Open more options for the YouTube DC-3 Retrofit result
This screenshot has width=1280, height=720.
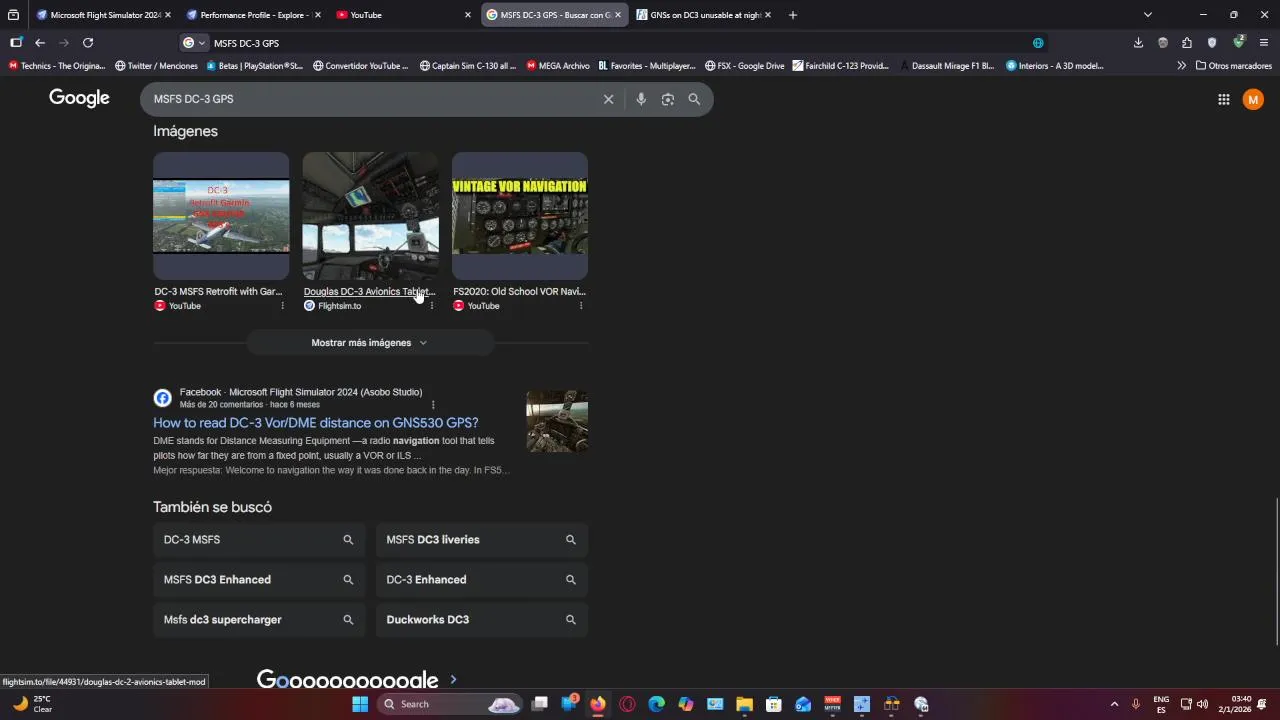pos(282,306)
